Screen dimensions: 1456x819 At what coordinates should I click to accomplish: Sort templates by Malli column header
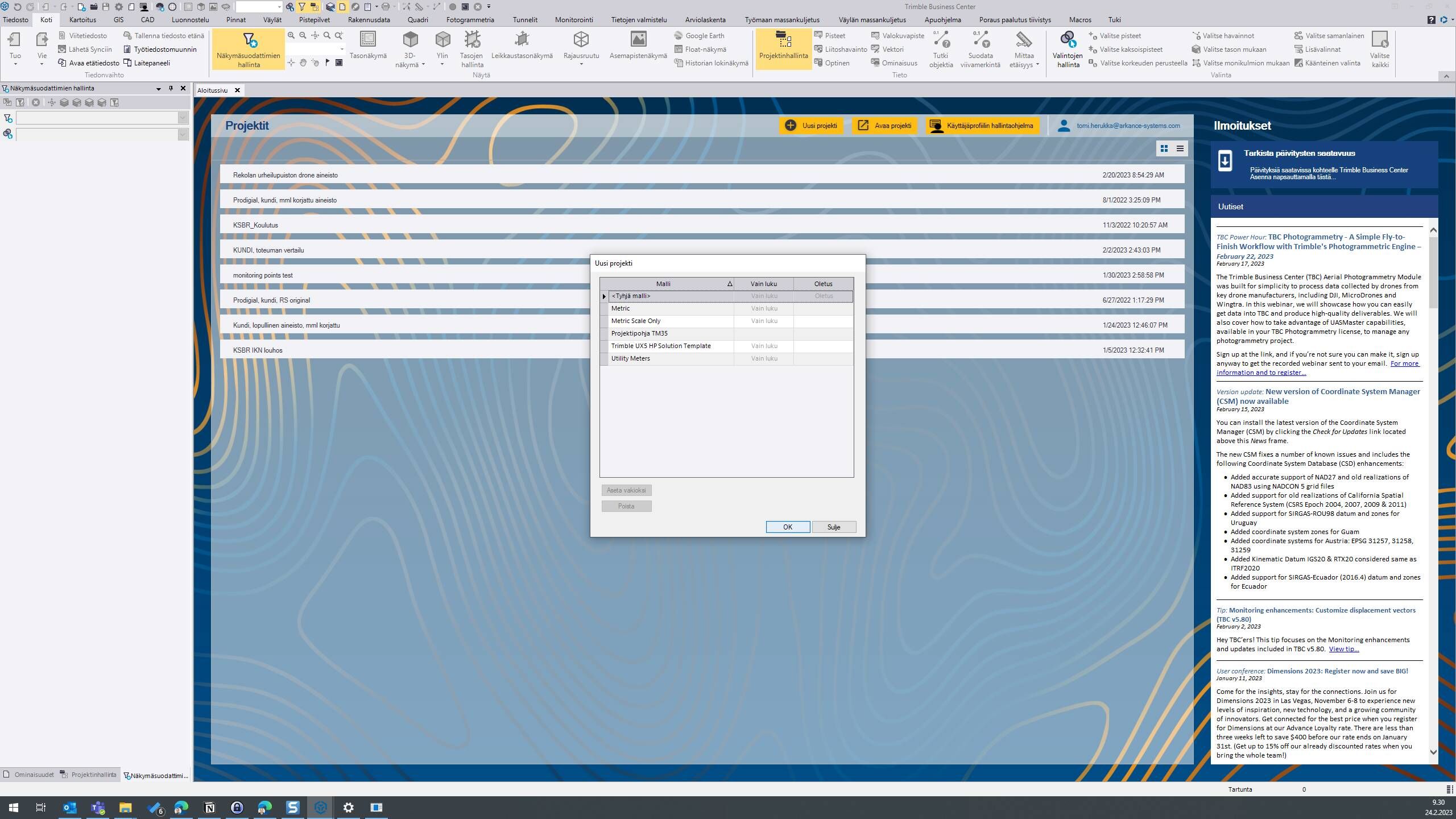click(x=671, y=284)
